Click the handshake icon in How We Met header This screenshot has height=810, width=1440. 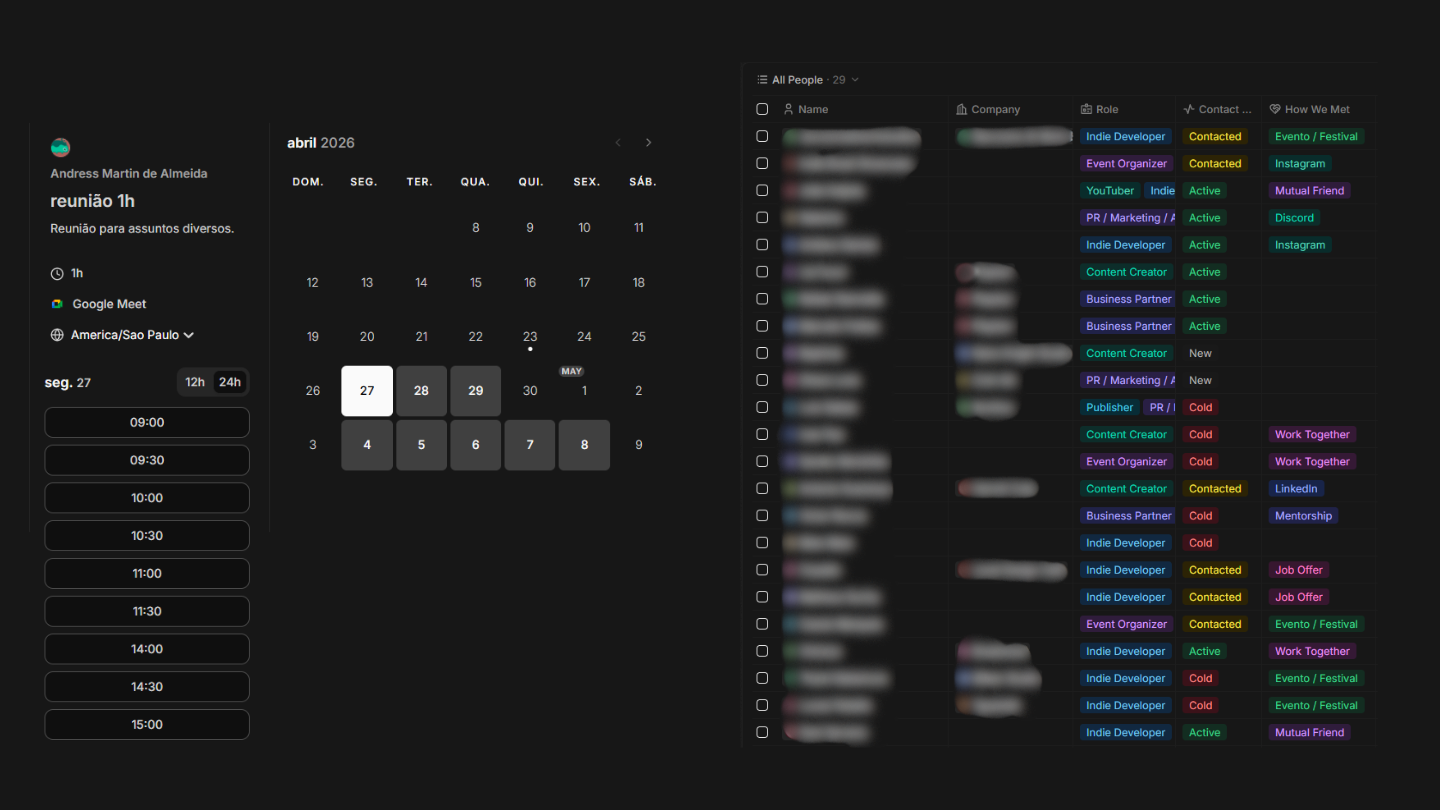pos(1275,110)
